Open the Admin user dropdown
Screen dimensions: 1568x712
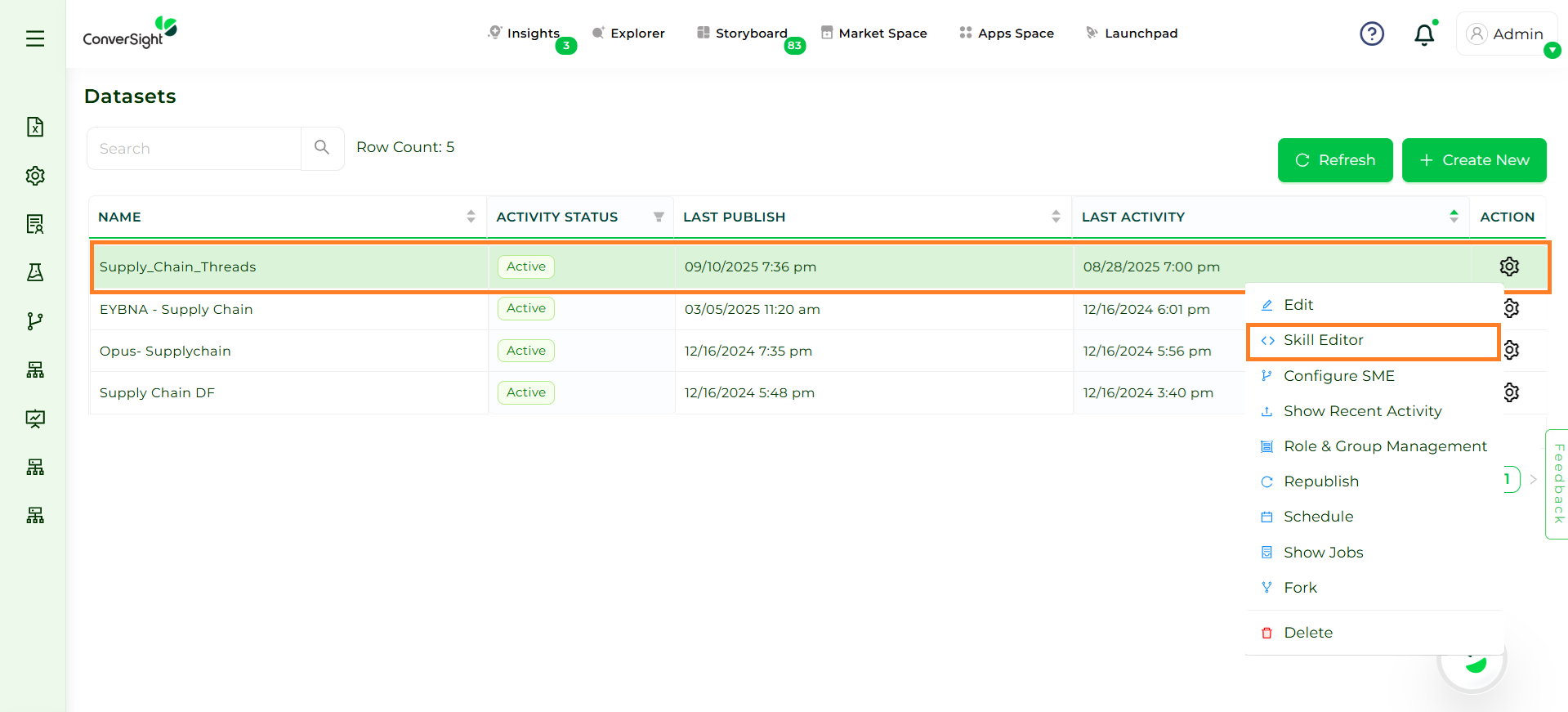(x=1507, y=34)
